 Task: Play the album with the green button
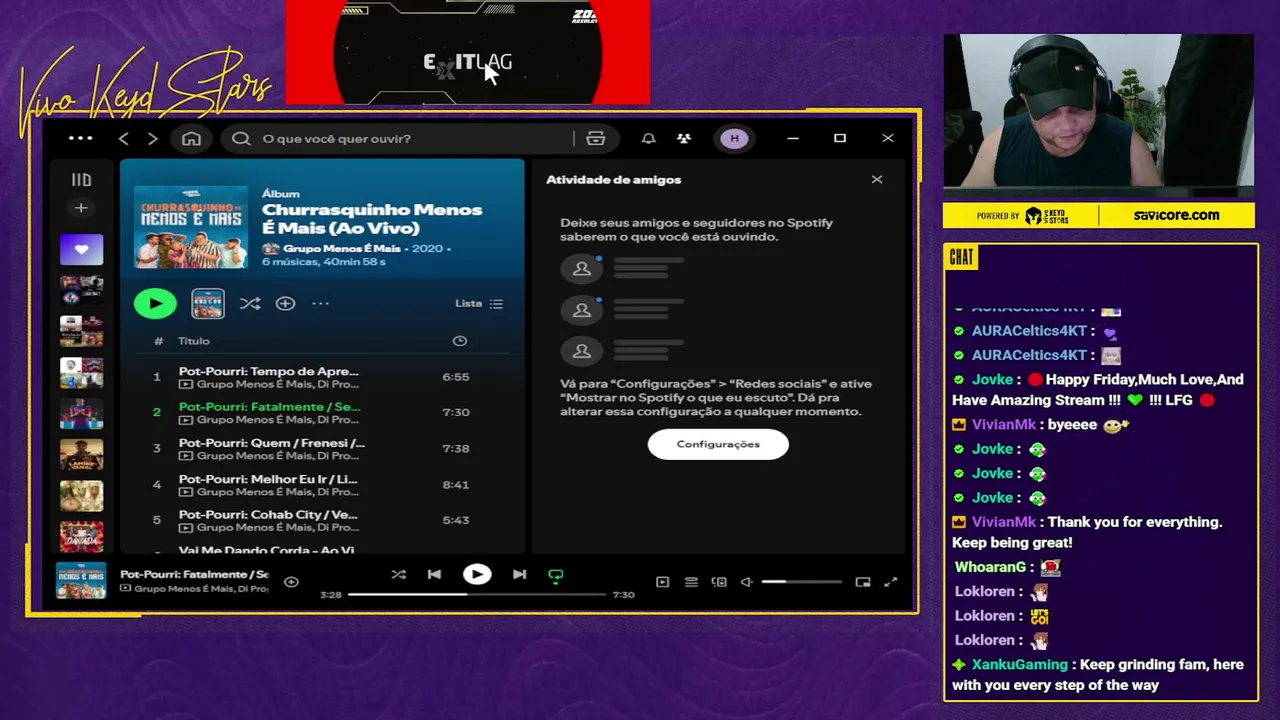(155, 303)
